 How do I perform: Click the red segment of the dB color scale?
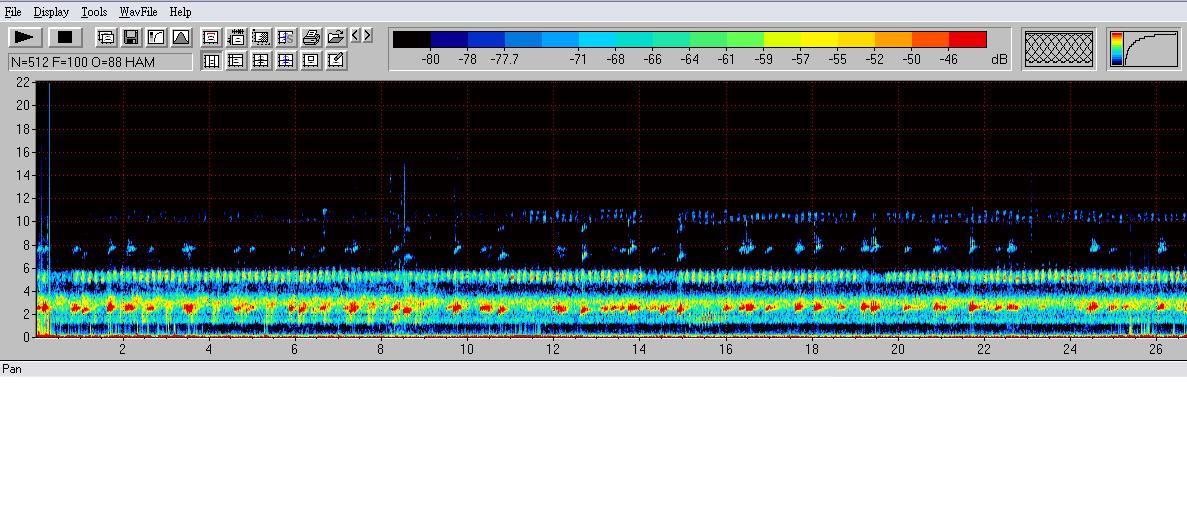(967, 40)
